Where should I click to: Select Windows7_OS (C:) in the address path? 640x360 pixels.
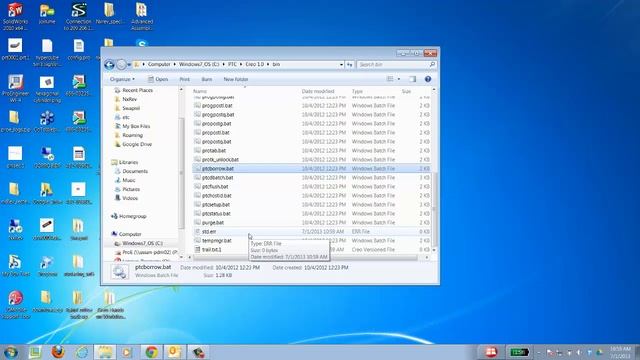pyautogui.click(x=199, y=64)
